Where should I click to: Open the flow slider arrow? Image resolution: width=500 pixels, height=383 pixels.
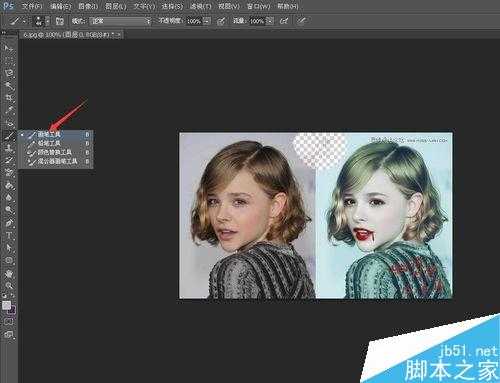[x=270, y=21]
